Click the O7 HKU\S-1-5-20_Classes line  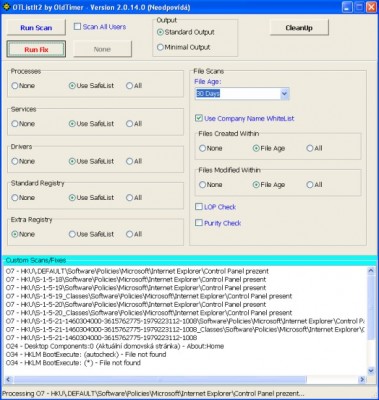(x=149, y=313)
